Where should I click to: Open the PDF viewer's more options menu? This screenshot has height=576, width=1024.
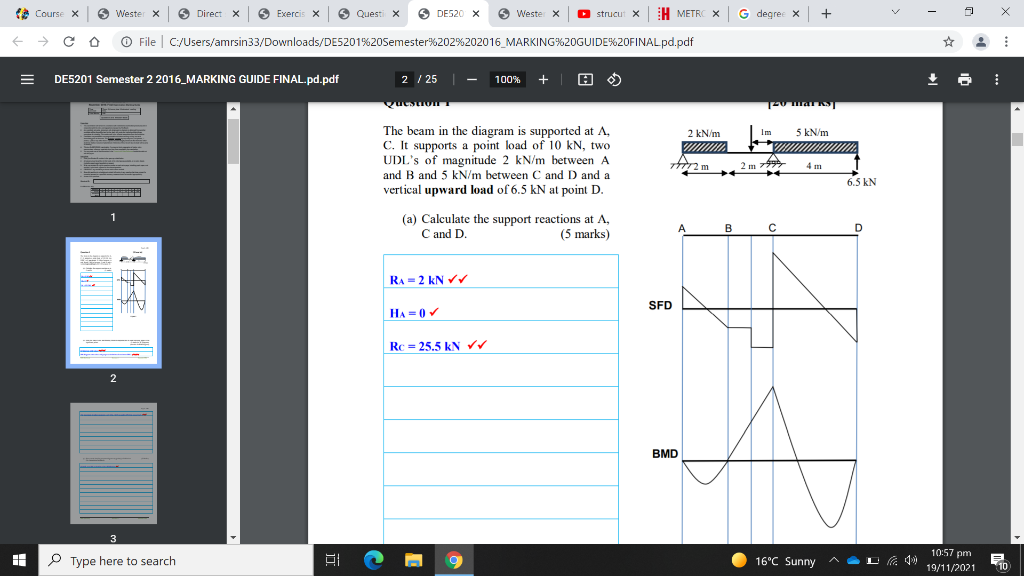[996, 79]
